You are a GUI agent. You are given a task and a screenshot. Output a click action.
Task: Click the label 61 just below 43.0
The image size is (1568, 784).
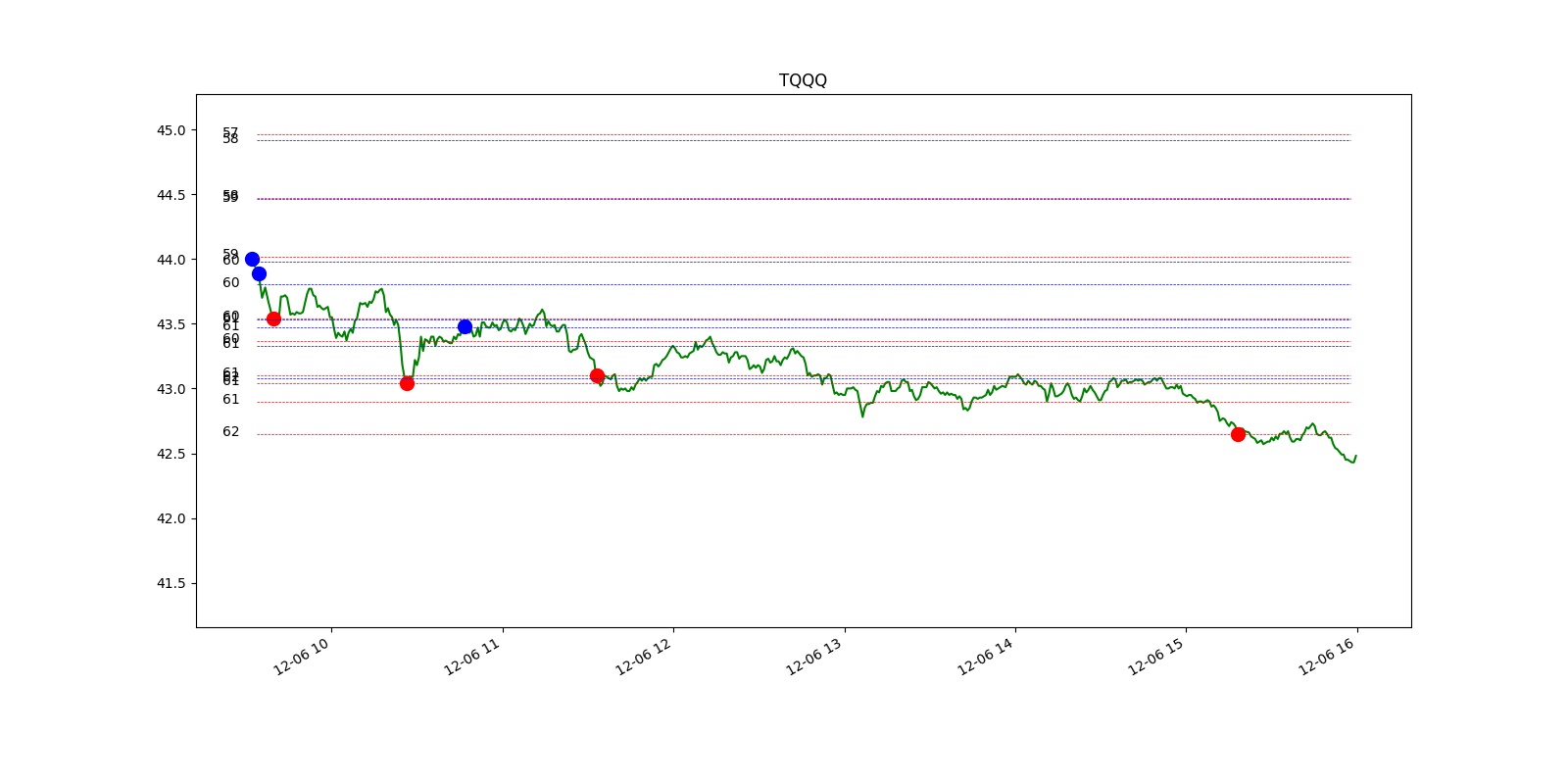tap(230, 400)
